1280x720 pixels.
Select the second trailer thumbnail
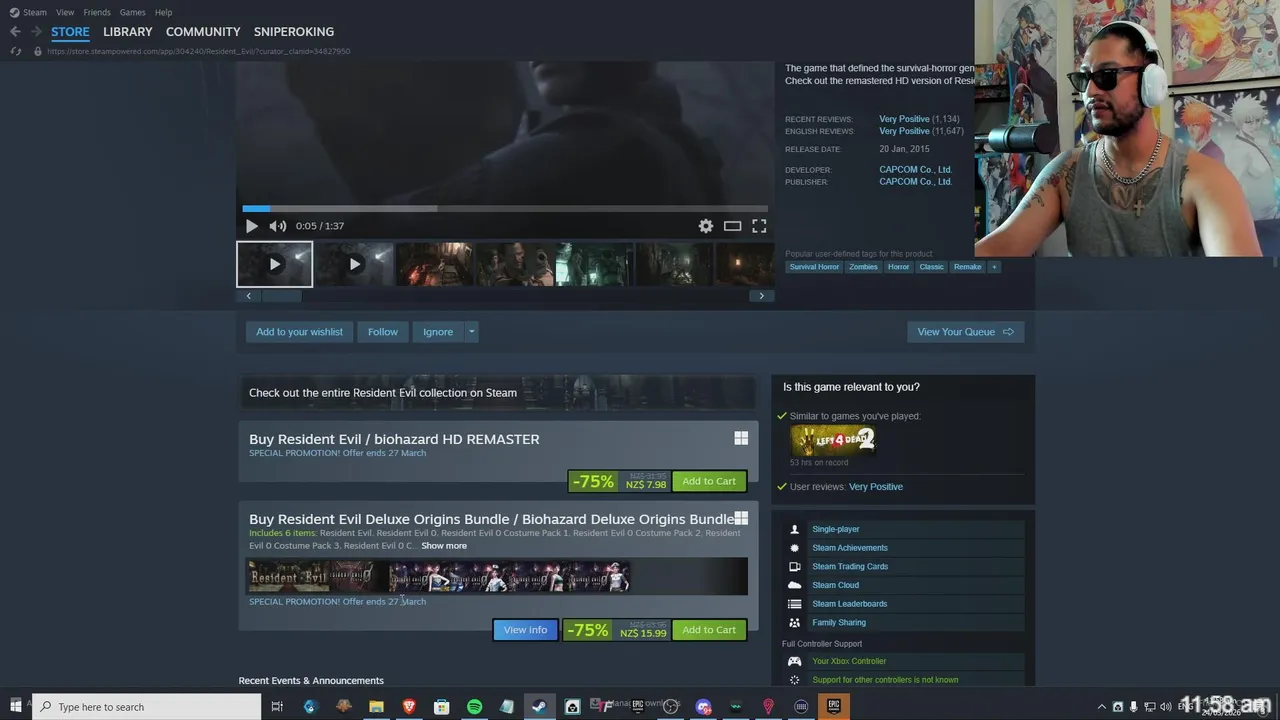pyautogui.click(x=354, y=264)
